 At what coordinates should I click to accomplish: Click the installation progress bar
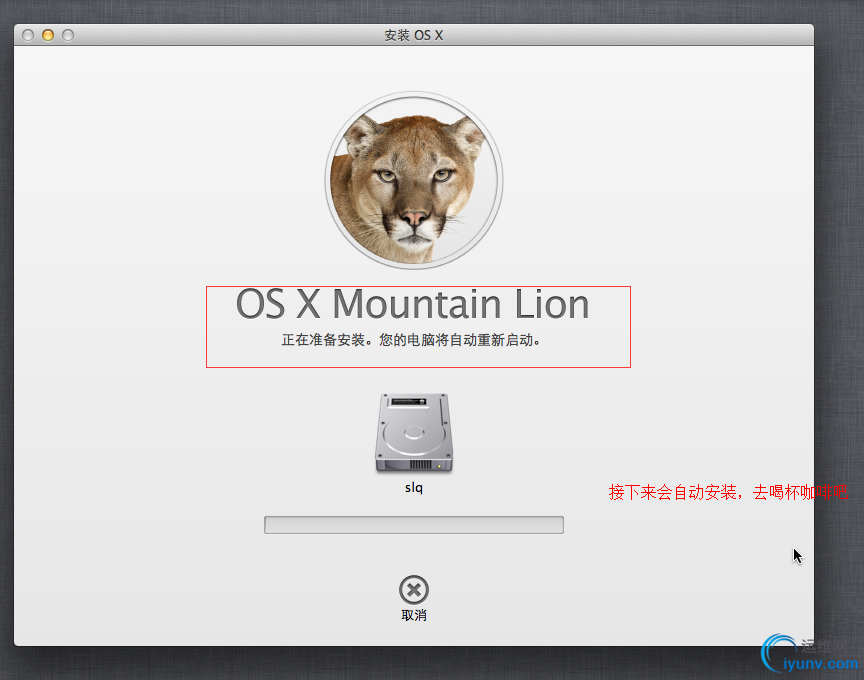coord(414,525)
